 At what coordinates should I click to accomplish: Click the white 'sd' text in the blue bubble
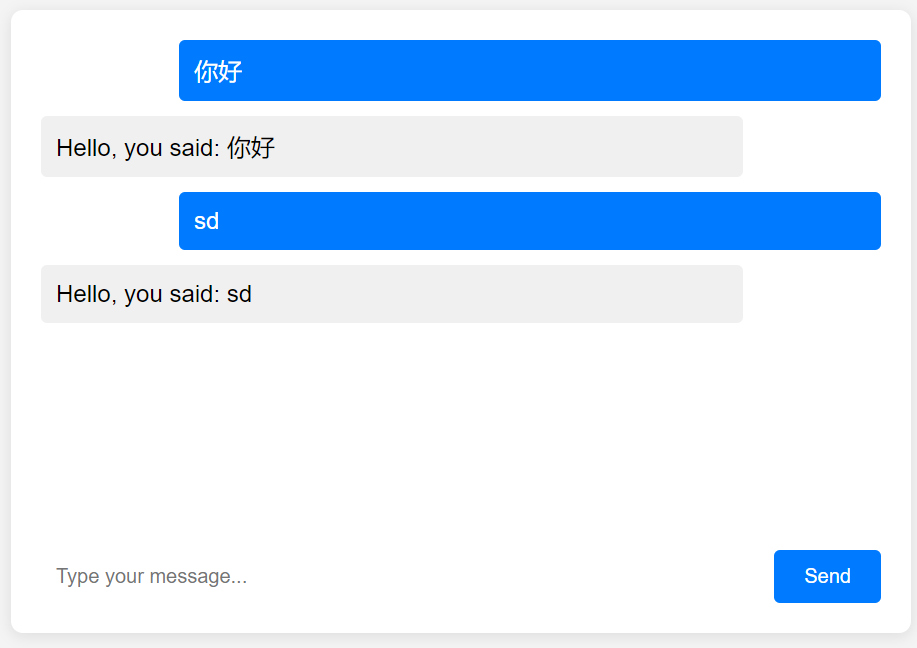(206, 221)
